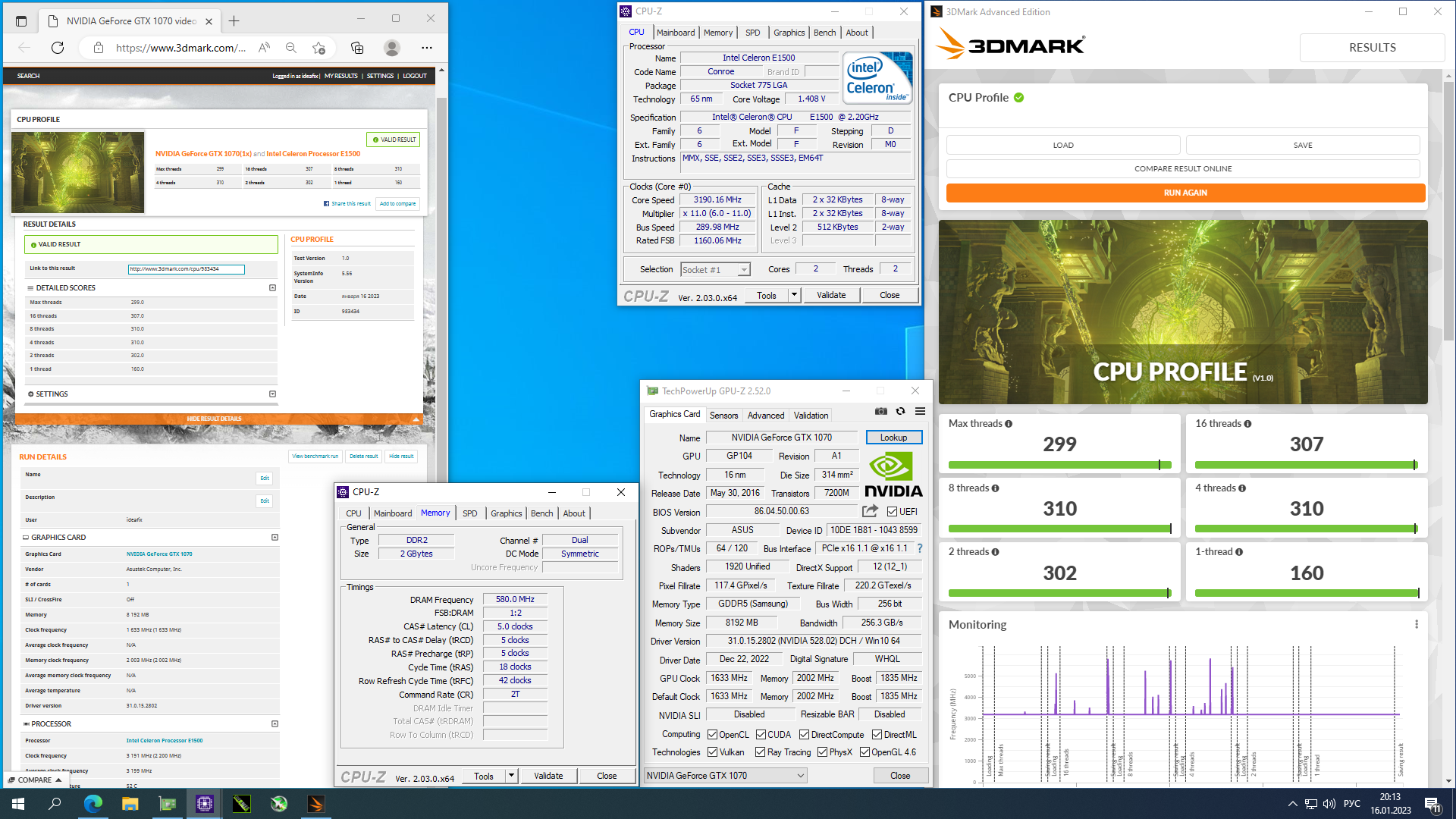Open the Monitoring three-dot options menu
Image resolution: width=1456 pixels, height=819 pixels.
tap(1416, 624)
